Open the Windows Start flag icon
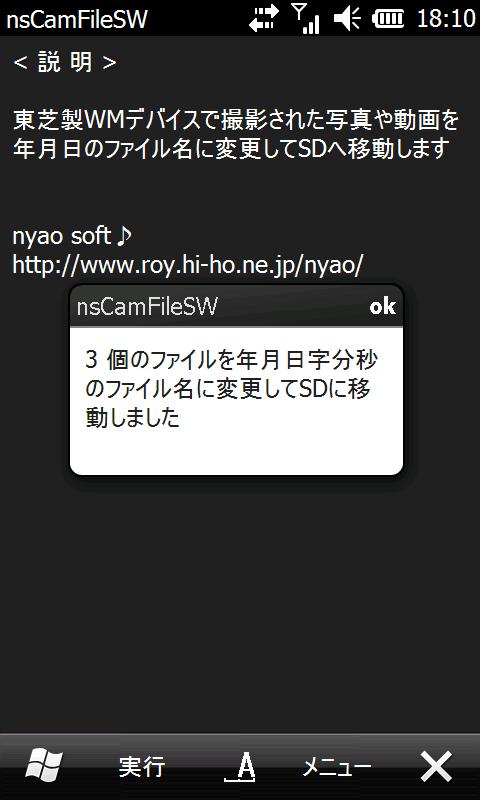Image resolution: width=480 pixels, height=800 pixels. (x=43, y=765)
